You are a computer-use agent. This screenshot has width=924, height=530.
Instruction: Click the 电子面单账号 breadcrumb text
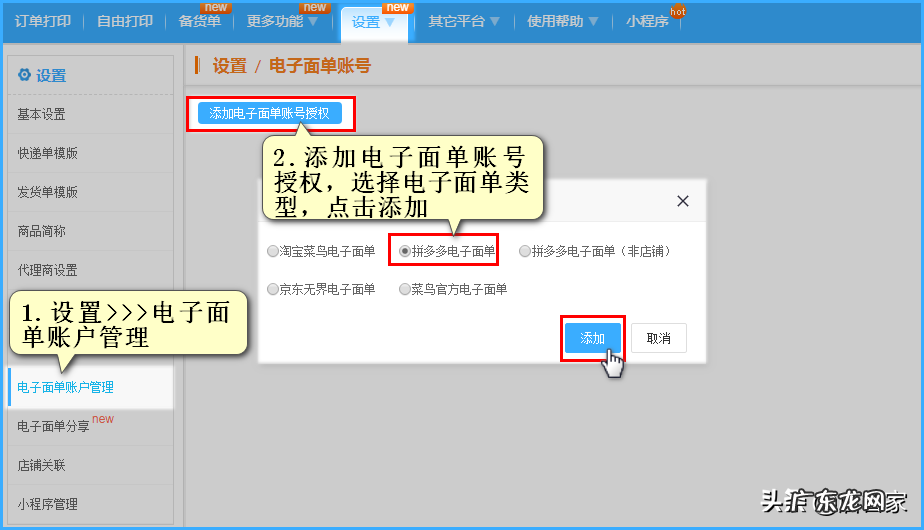[x=320, y=65]
